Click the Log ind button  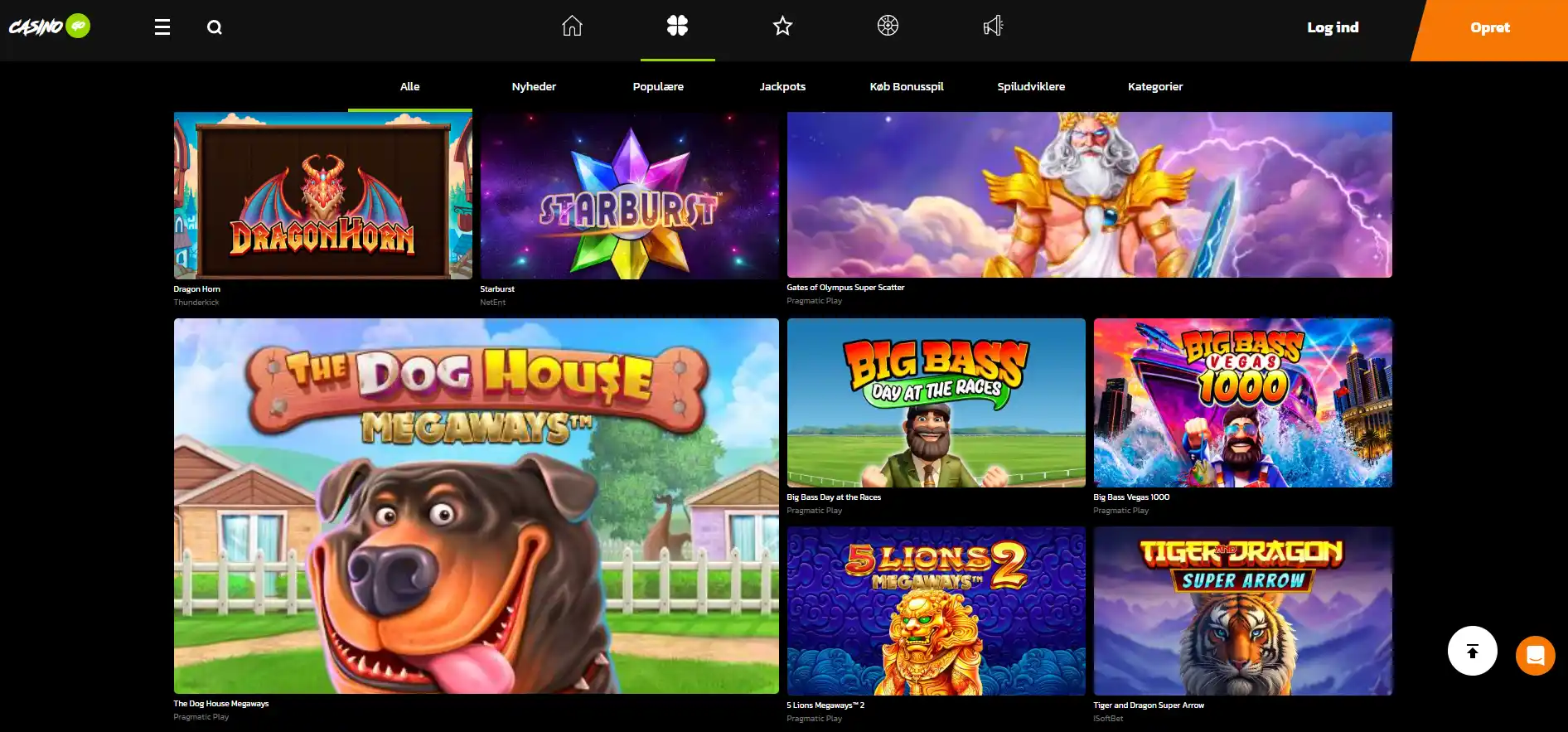point(1333,27)
